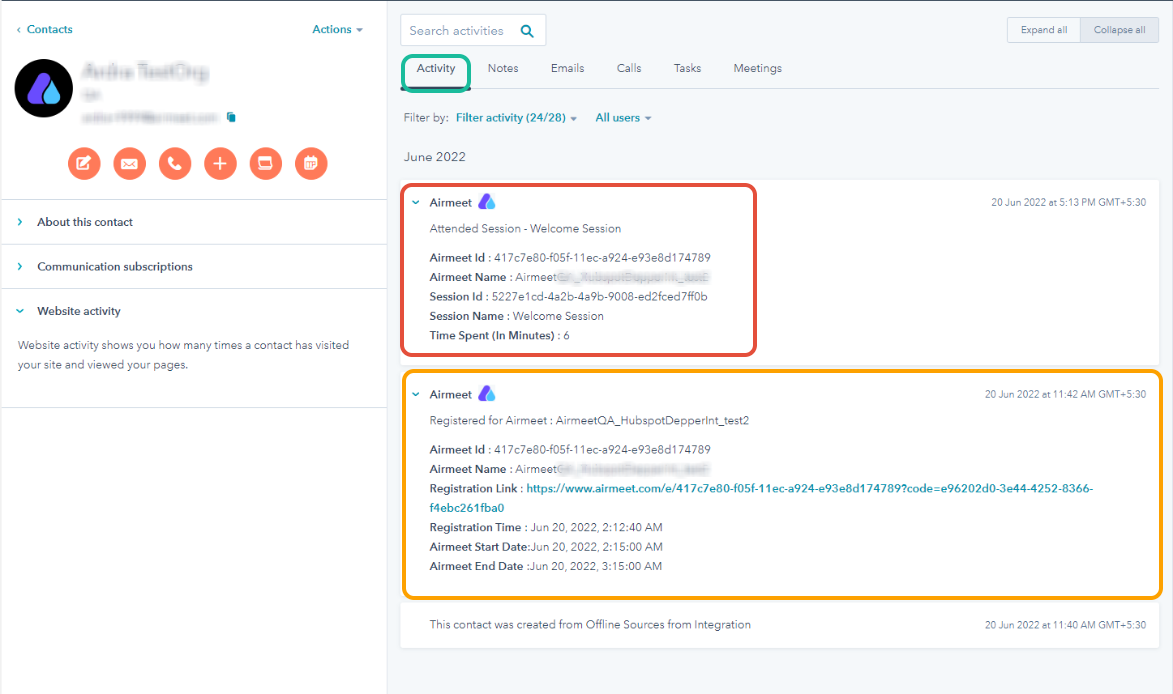This screenshot has height=694, width=1173.
Task: Click timestamp 20 Jun 2022 at 5:13 PM
Action: (x=1068, y=203)
